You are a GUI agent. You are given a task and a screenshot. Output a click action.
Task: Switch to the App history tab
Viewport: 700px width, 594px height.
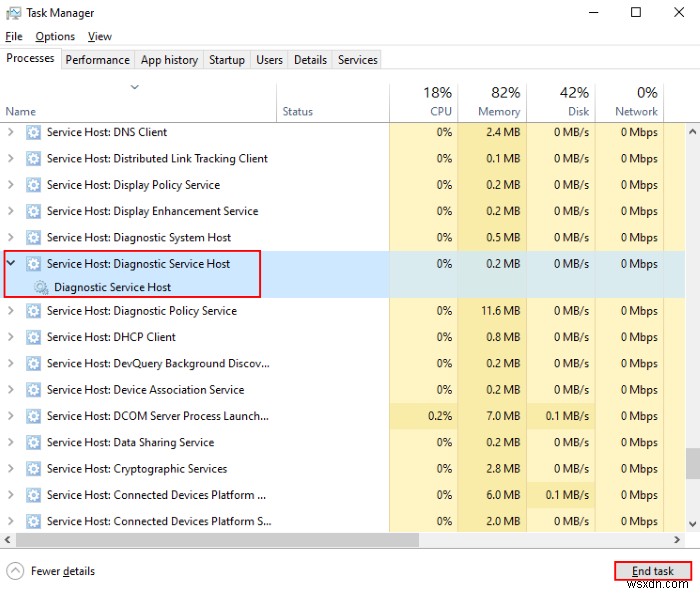pyautogui.click(x=169, y=60)
